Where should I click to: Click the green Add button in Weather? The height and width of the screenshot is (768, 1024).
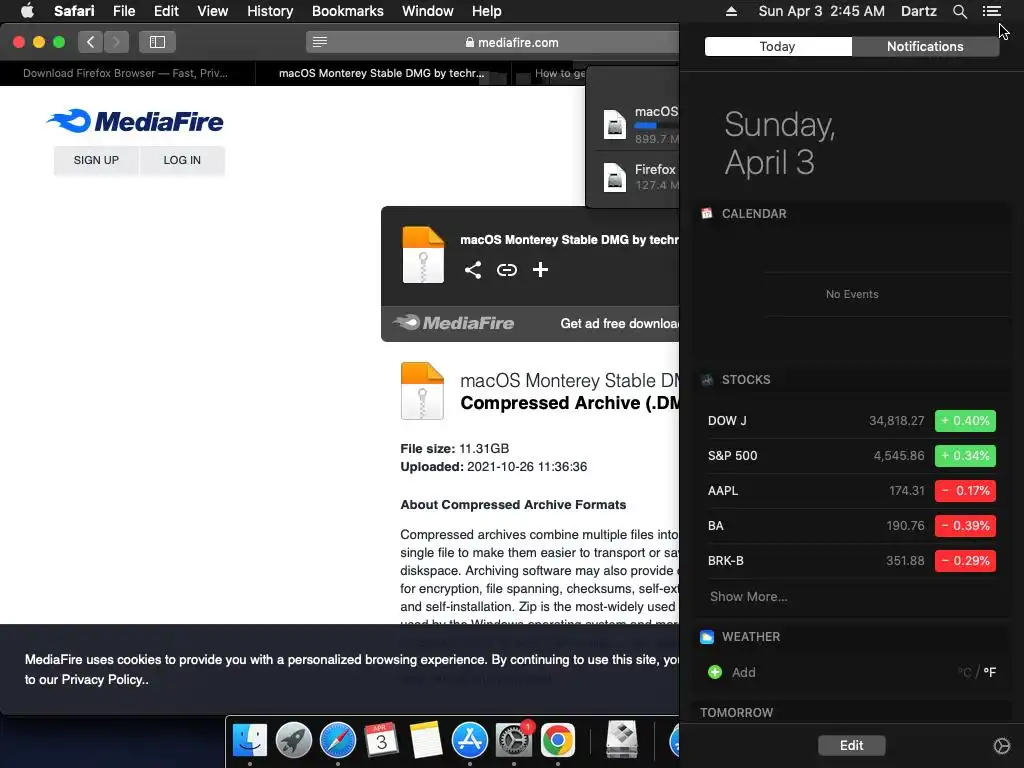(715, 672)
